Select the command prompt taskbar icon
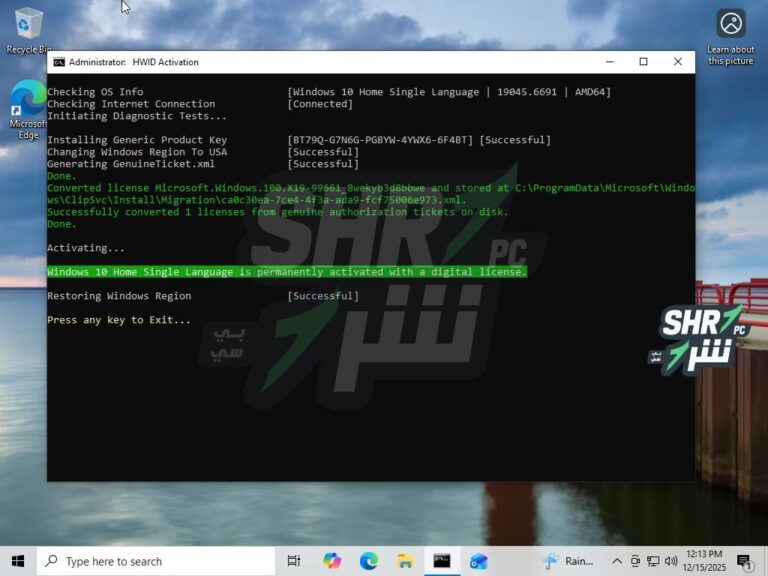The width and height of the screenshot is (768, 576). click(442, 561)
